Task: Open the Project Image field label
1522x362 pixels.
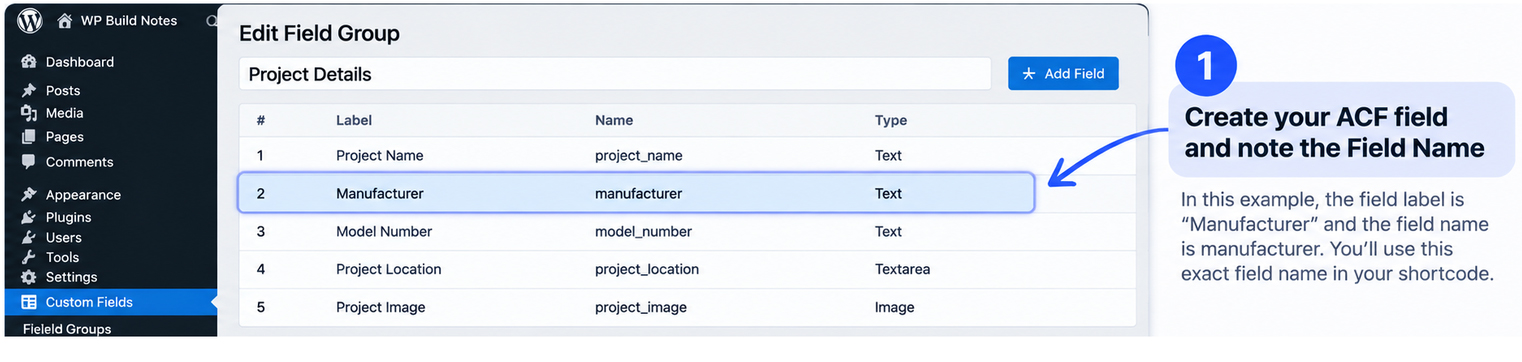Action: [x=381, y=307]
